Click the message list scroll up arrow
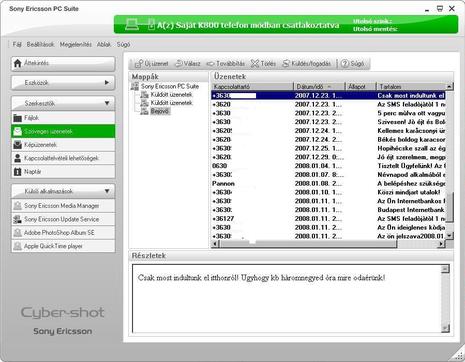The width and height of the screenshot is (465, 362). (449, 87)
